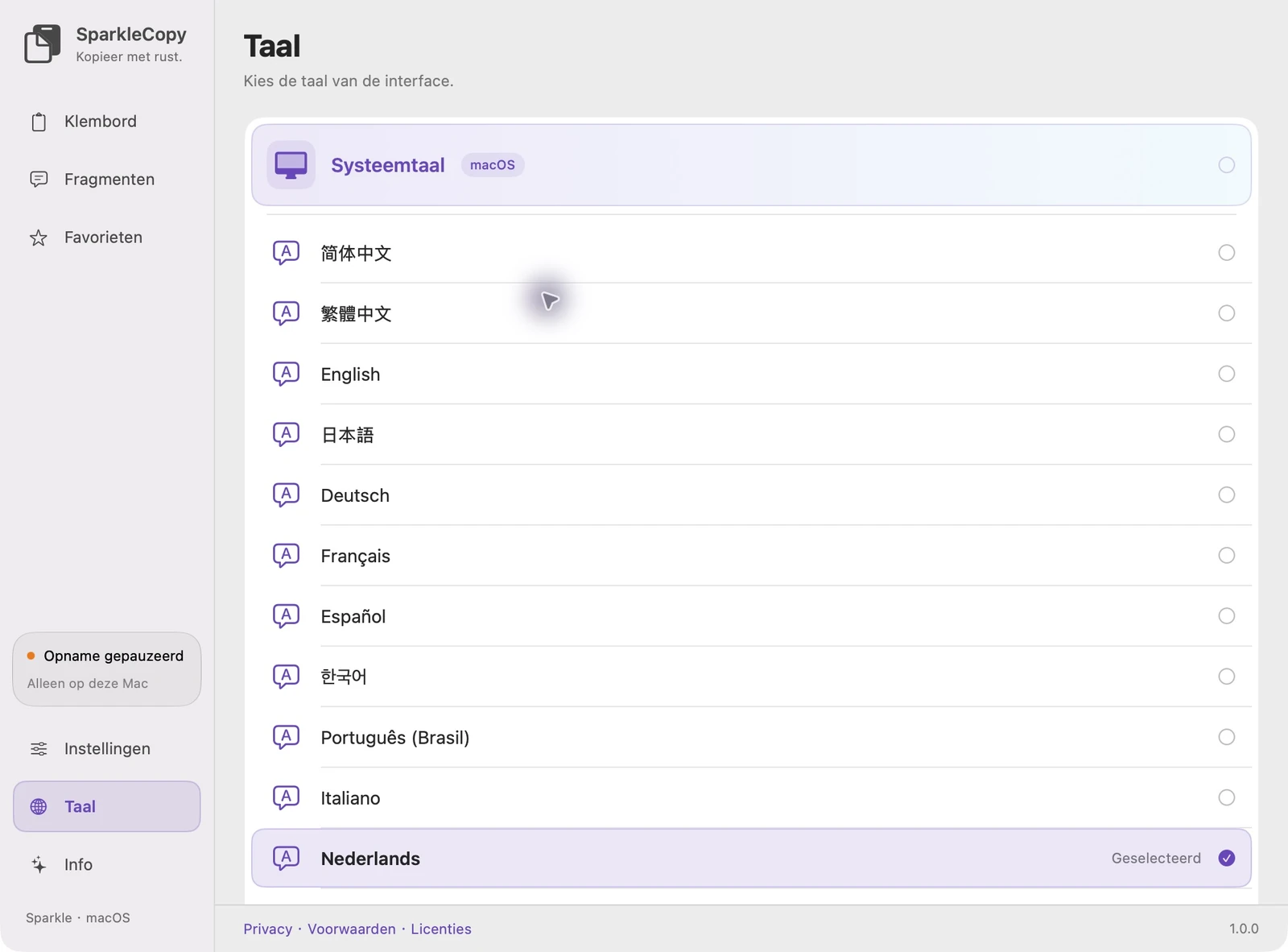
Task: Click the language icon beside Français
Action: click(286, 556)
